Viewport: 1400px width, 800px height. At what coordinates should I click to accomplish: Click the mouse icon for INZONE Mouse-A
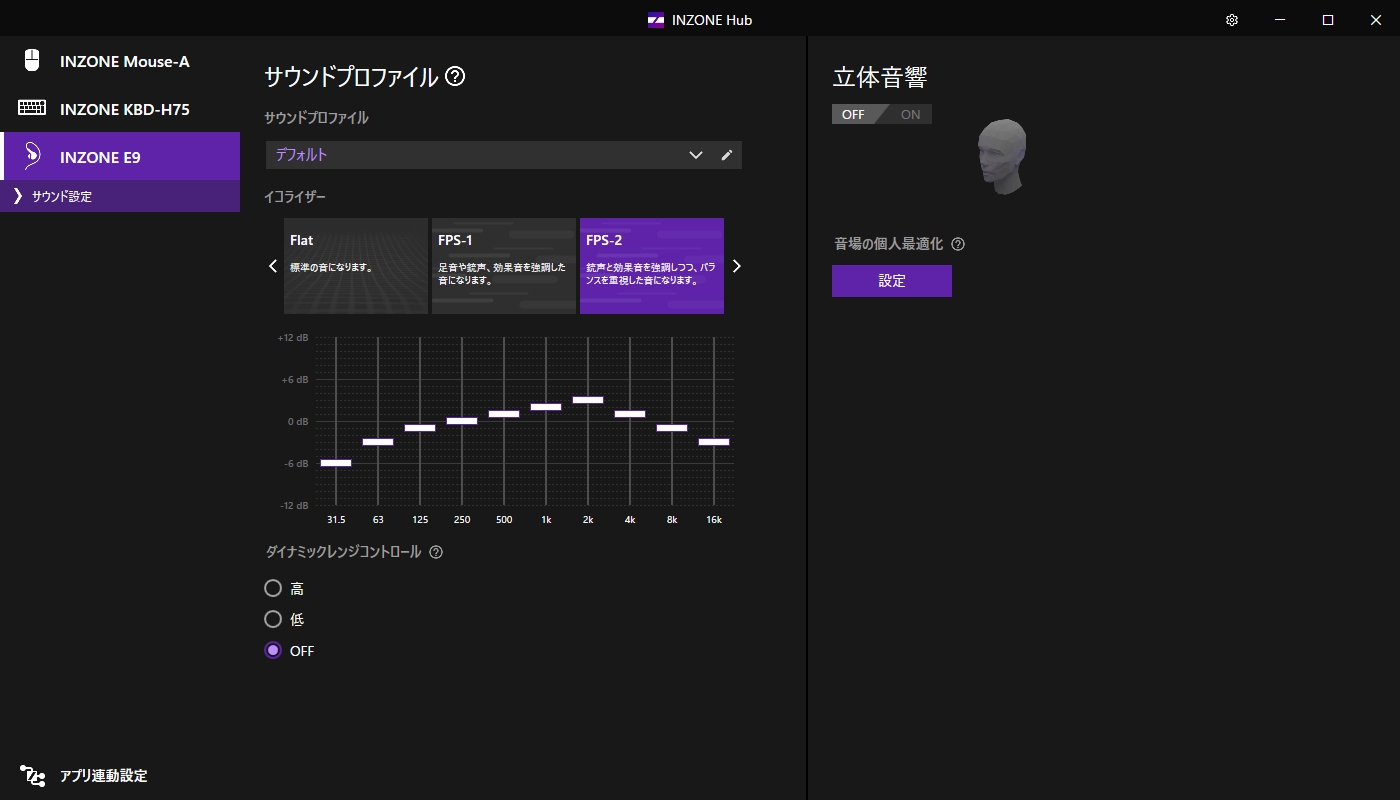click(x=32, y=60)
